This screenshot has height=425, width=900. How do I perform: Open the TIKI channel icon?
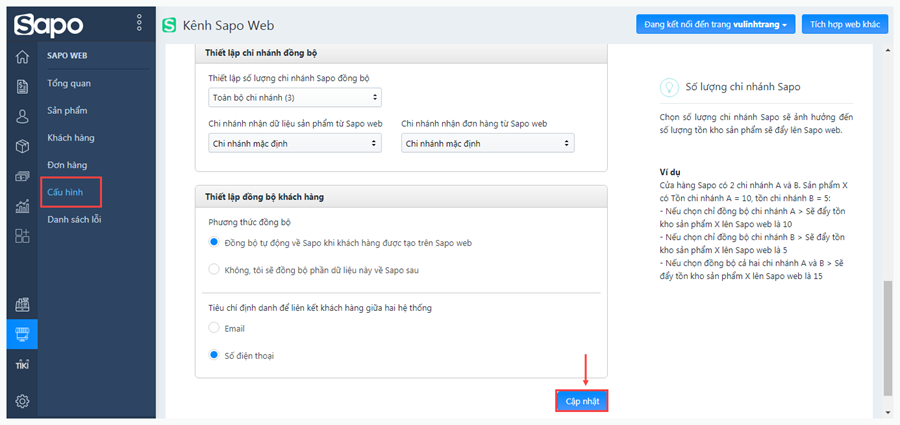(x=22, y=365)
